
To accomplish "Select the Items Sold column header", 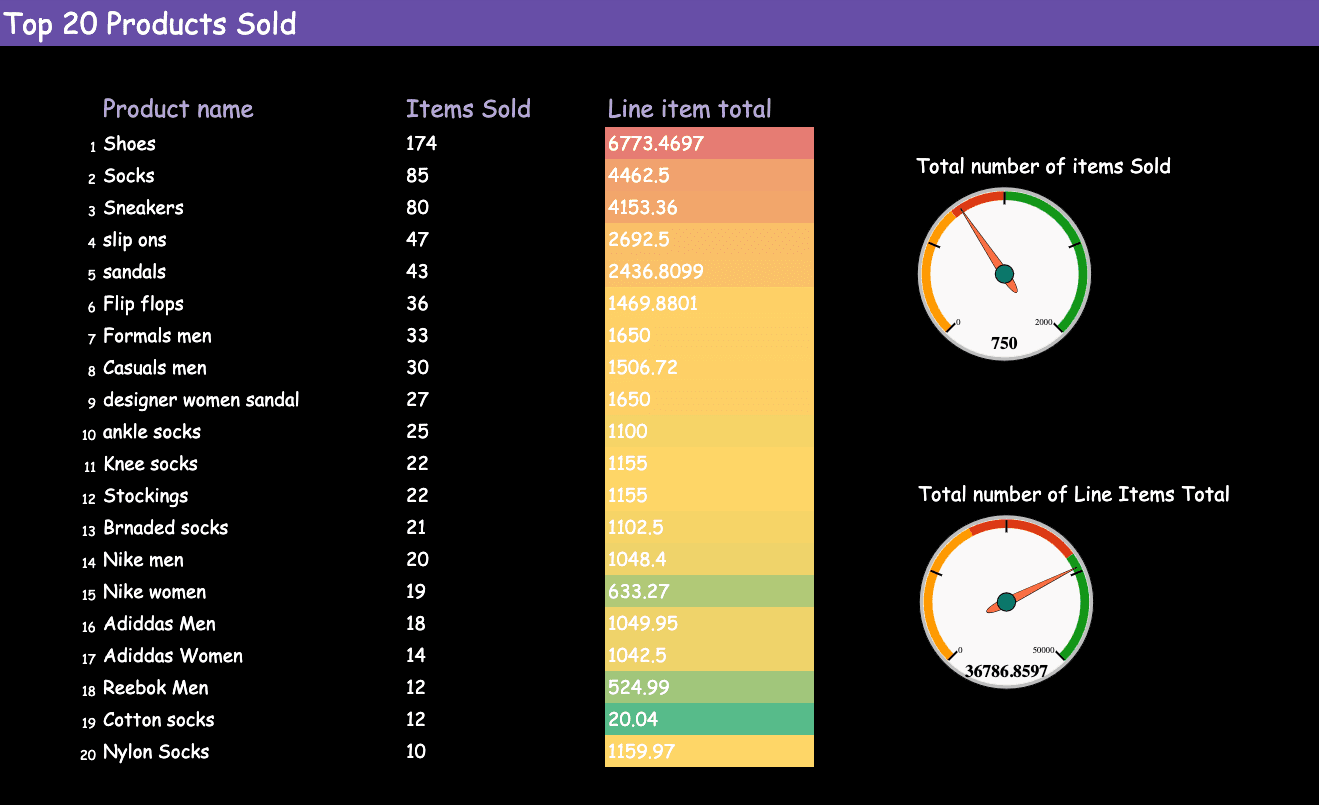I will click(468, 109).
